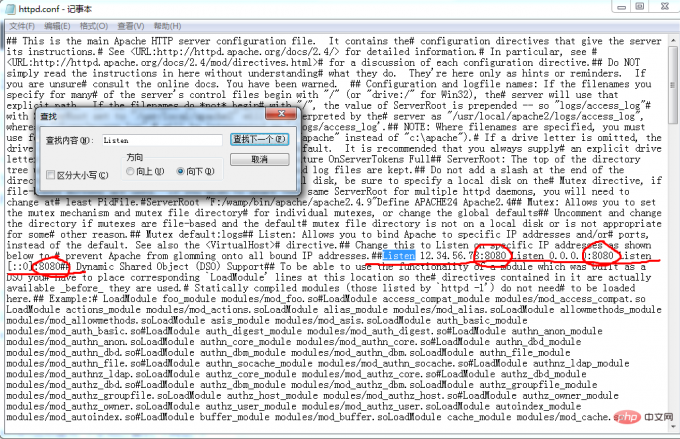The height and width of the screenshot is (439, 680).
Task: Click the scrollbar up arrow
Action: click(673, 41)
